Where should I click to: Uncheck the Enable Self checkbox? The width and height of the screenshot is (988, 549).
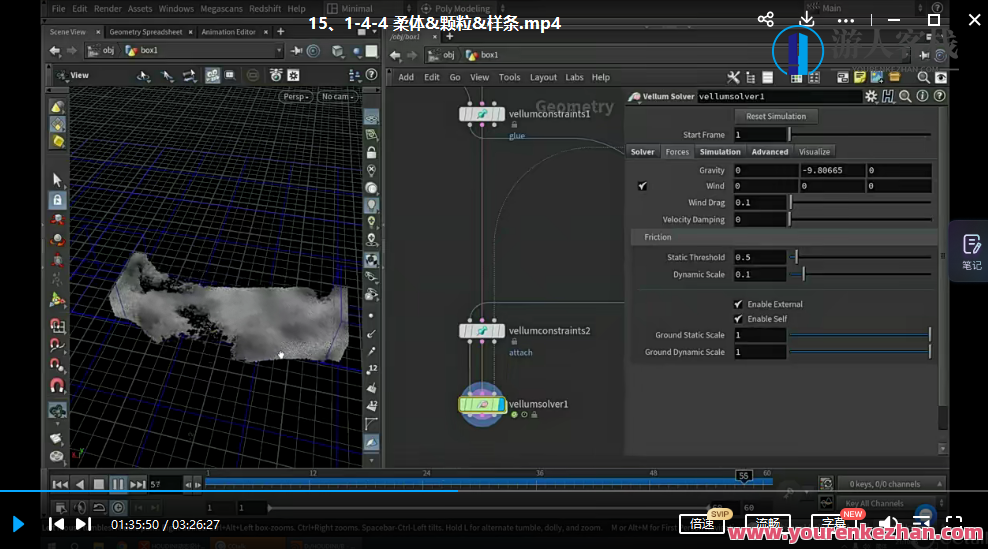tap(738, 319)
